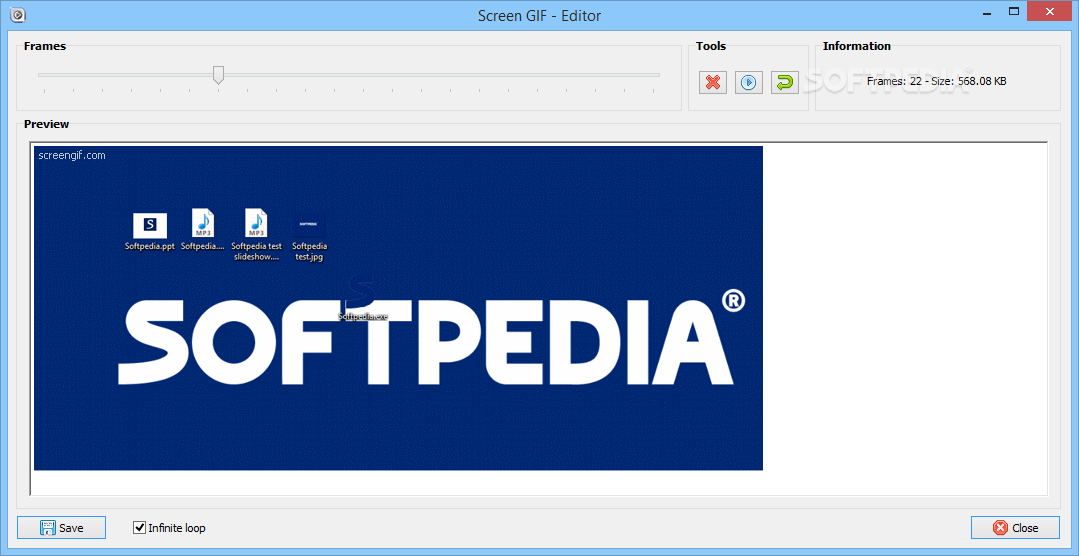Click the Softpedia.exe icon in the preview
This screenshot has width=1079, height=556.
point(363,299)
